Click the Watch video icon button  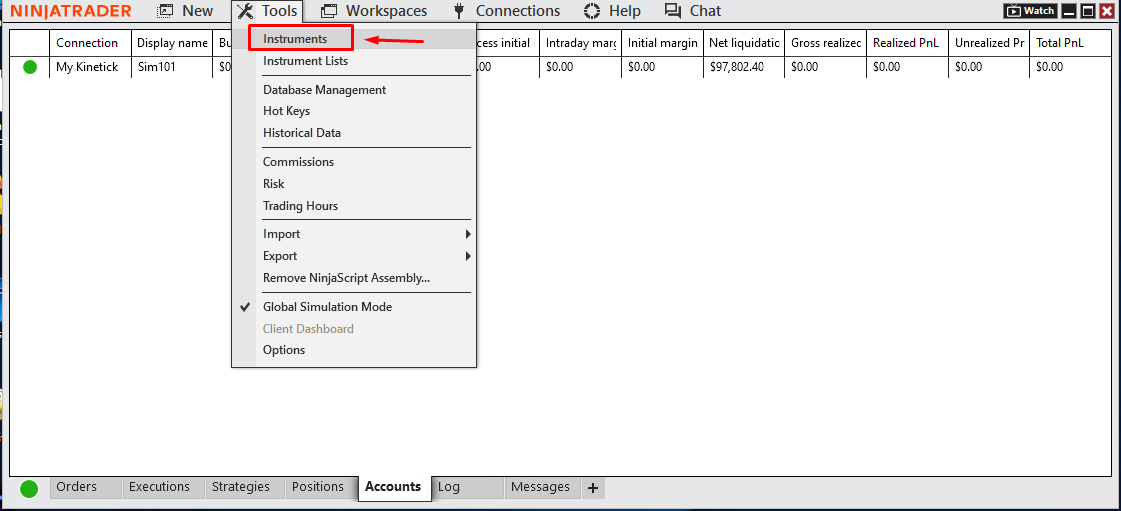pyautogui.click(x=1030, y=11)
